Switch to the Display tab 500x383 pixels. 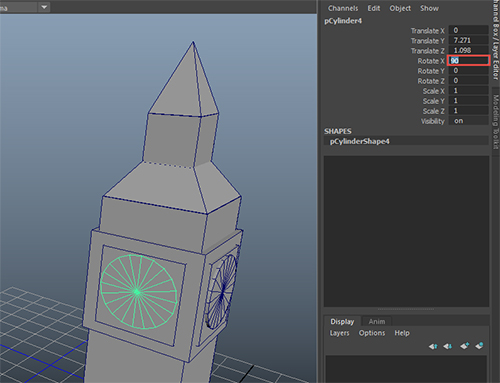point(342,322)
